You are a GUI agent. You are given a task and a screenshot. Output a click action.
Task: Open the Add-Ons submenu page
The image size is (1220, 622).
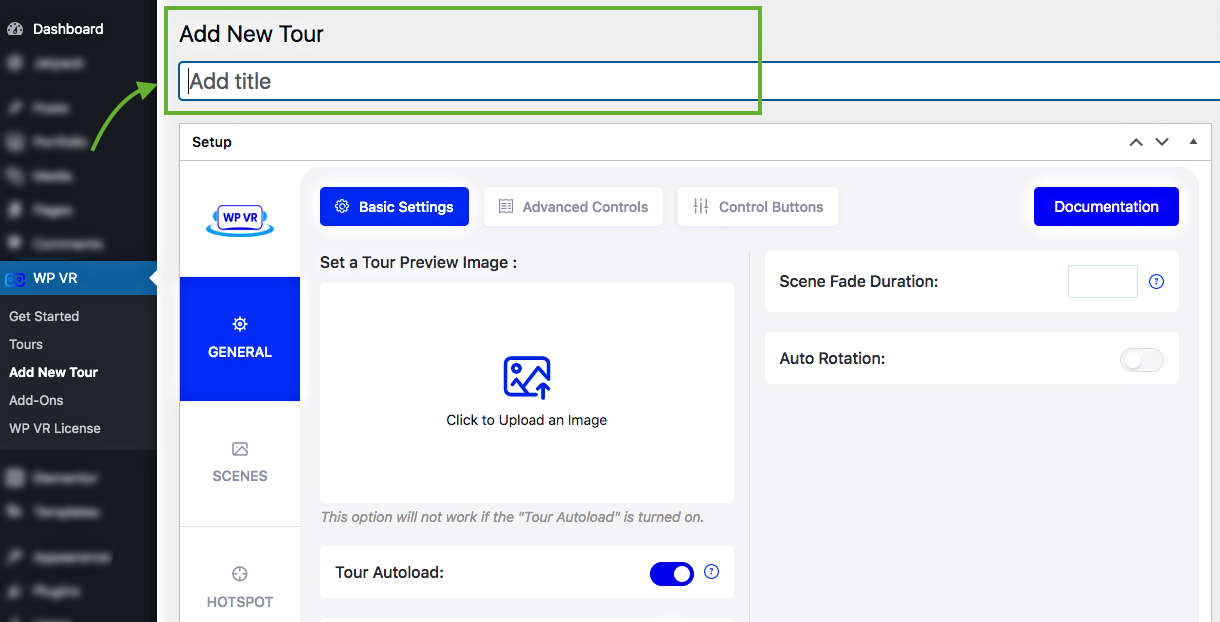(x=36, y=400)
